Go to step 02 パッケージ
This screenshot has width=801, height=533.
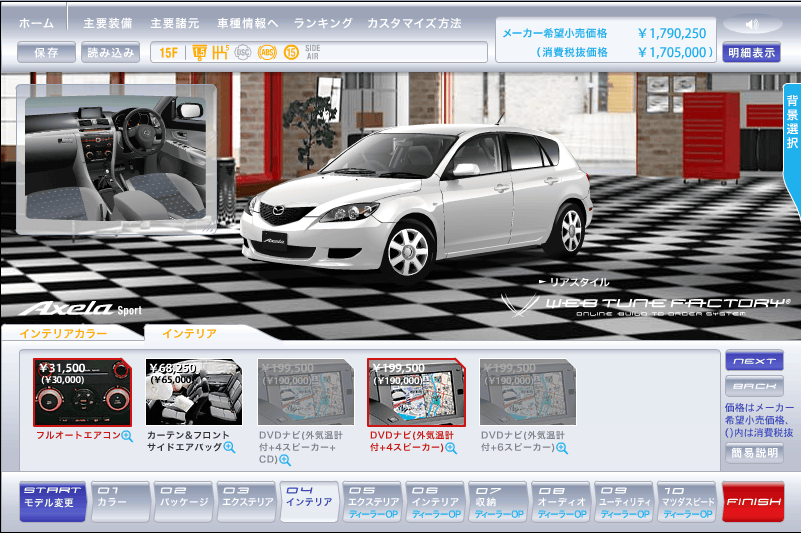tap(183, 502)
